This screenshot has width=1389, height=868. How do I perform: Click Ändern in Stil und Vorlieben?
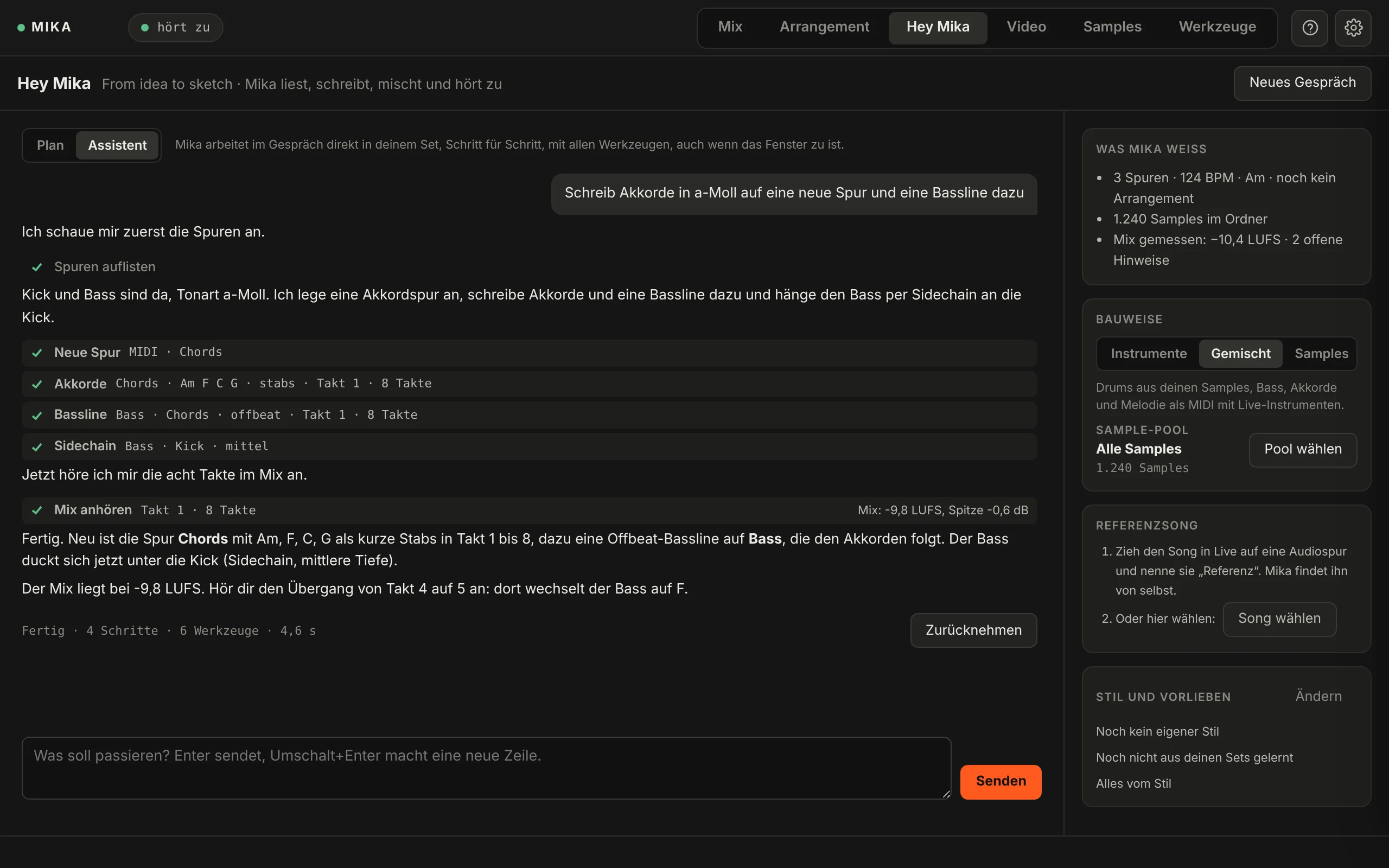(x=1318, y=697)
